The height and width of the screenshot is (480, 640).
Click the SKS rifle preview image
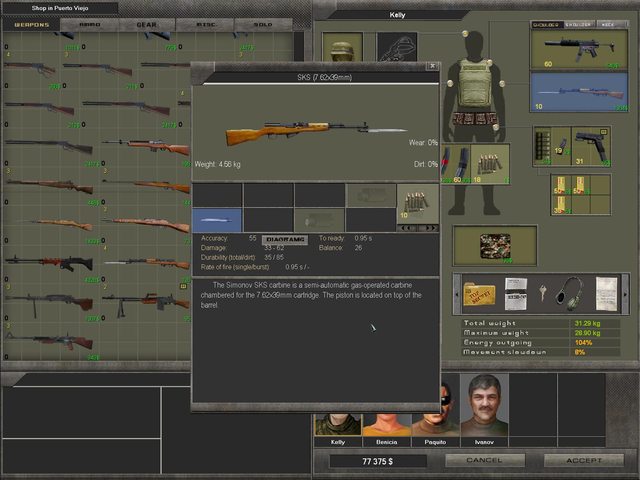point(316,132)
